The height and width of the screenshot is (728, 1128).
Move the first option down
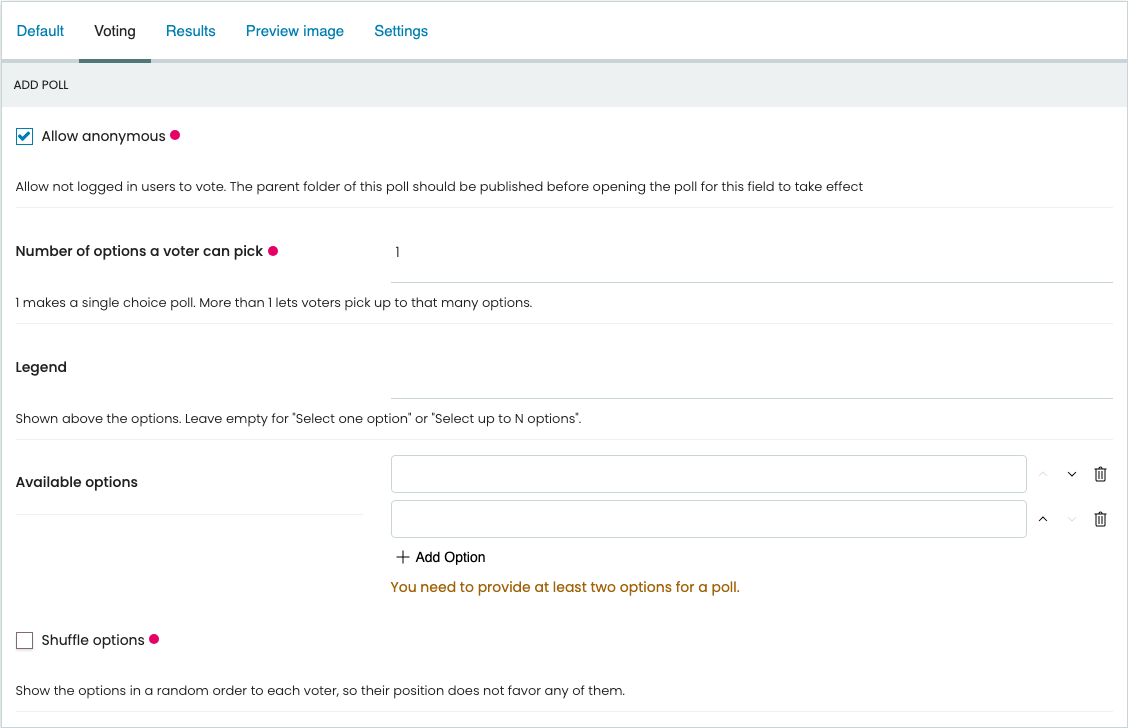point(1072,474)
